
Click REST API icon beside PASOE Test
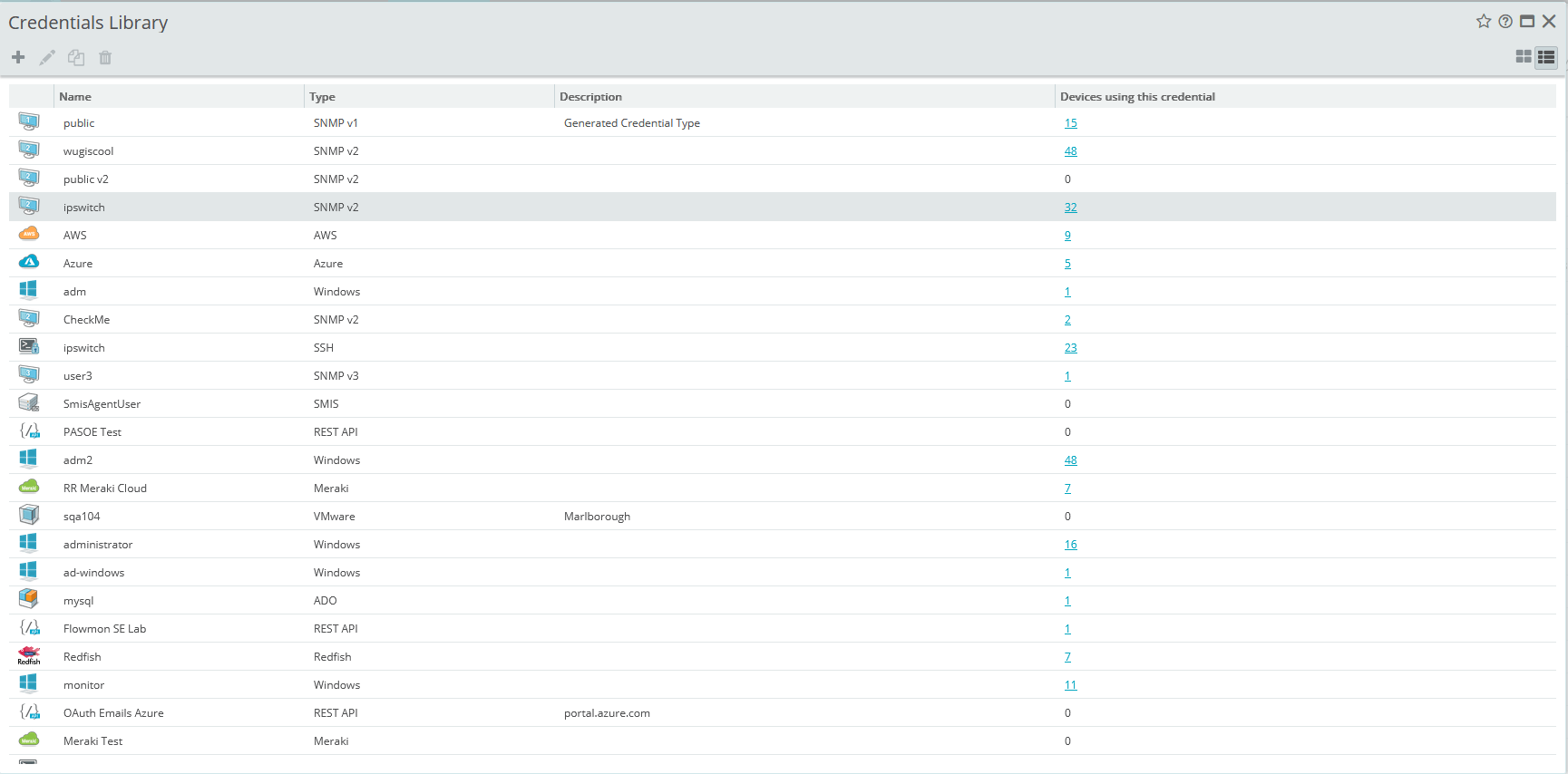pyautogui.click(x=29, y=431)
